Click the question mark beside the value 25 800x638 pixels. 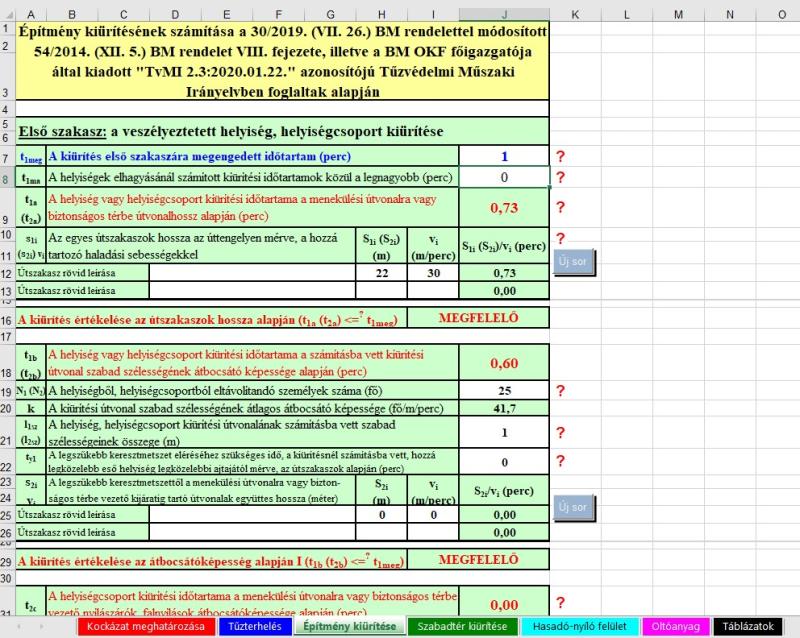tap(561, 389)
